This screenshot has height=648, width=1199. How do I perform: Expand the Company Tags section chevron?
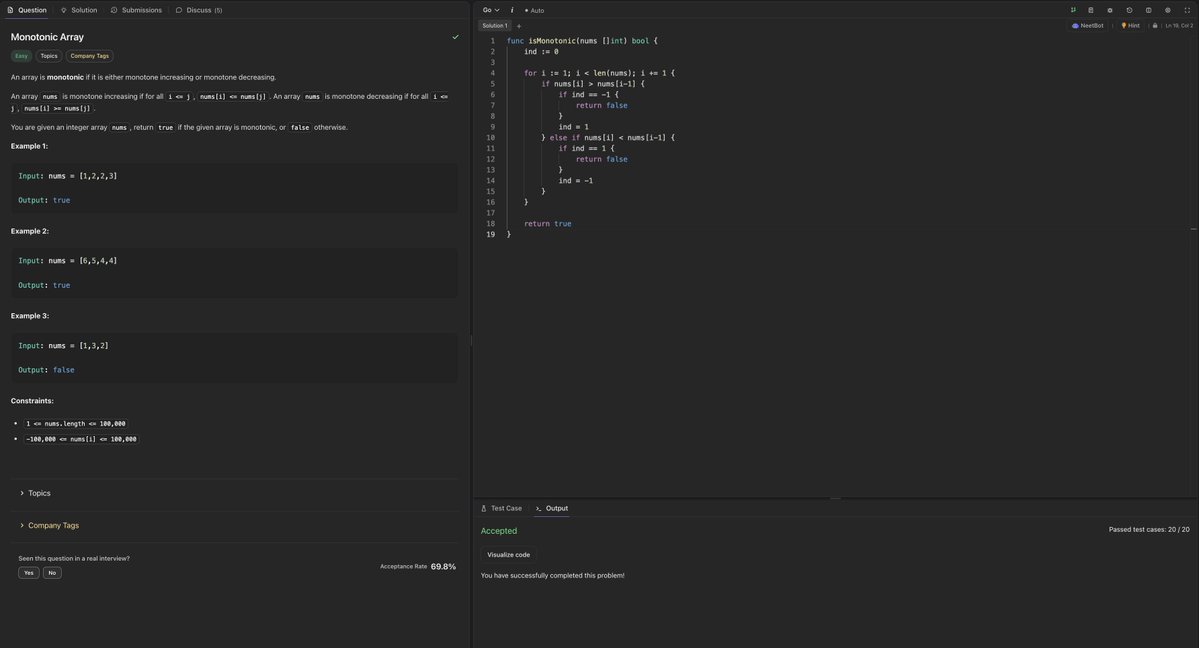pos(21,526)
